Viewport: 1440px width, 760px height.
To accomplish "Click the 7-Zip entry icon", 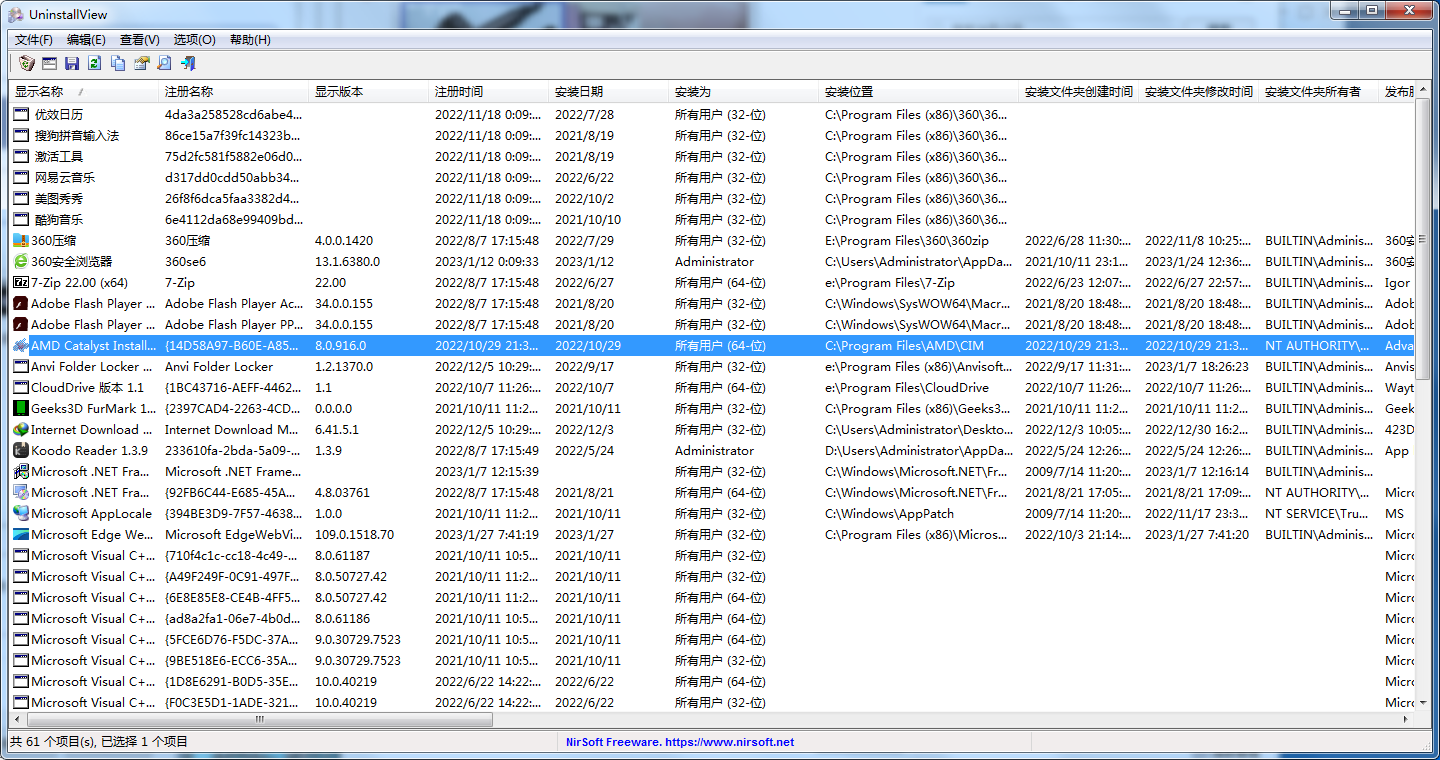I will pyautogui.click(x=21, y=282).
